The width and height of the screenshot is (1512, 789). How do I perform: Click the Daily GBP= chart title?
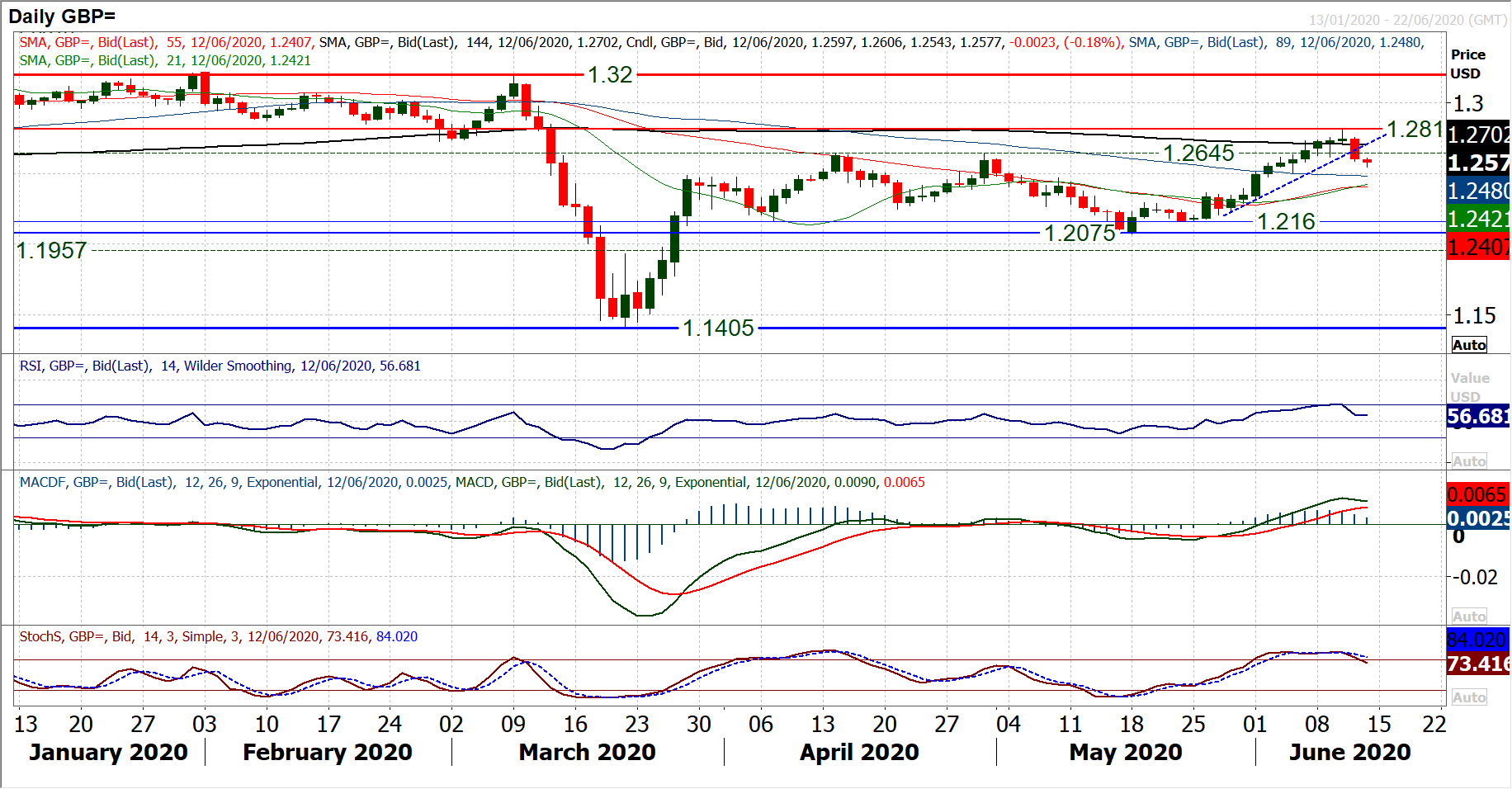click(62, 16)
